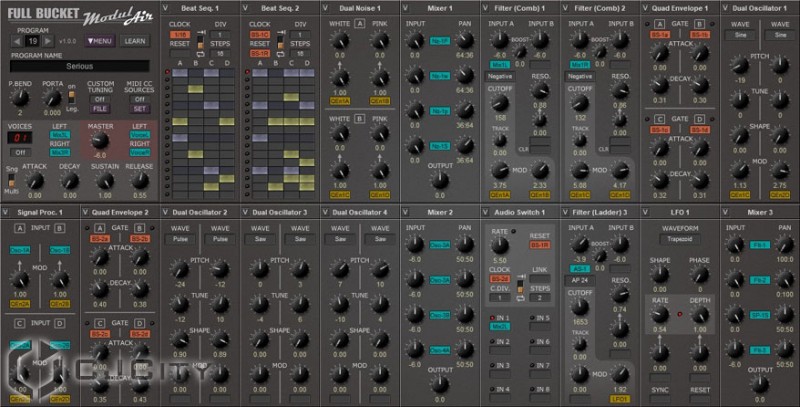Image resolution: width=800 pixels, height=407 pixels.
Task: Toggle the portamento on/Leg. switch
Action: tap(72, 97)
